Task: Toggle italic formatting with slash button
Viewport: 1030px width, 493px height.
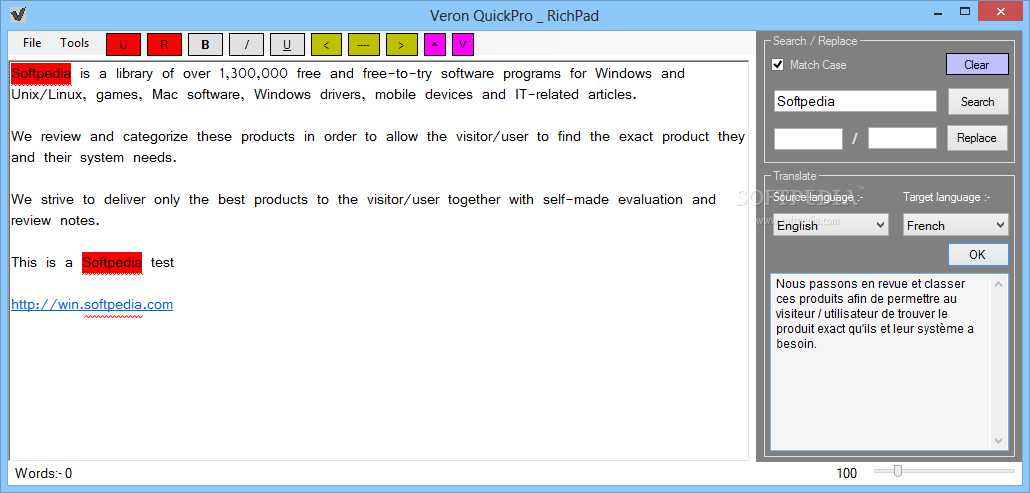Action: pyautogui.click(x=246, y=45)
